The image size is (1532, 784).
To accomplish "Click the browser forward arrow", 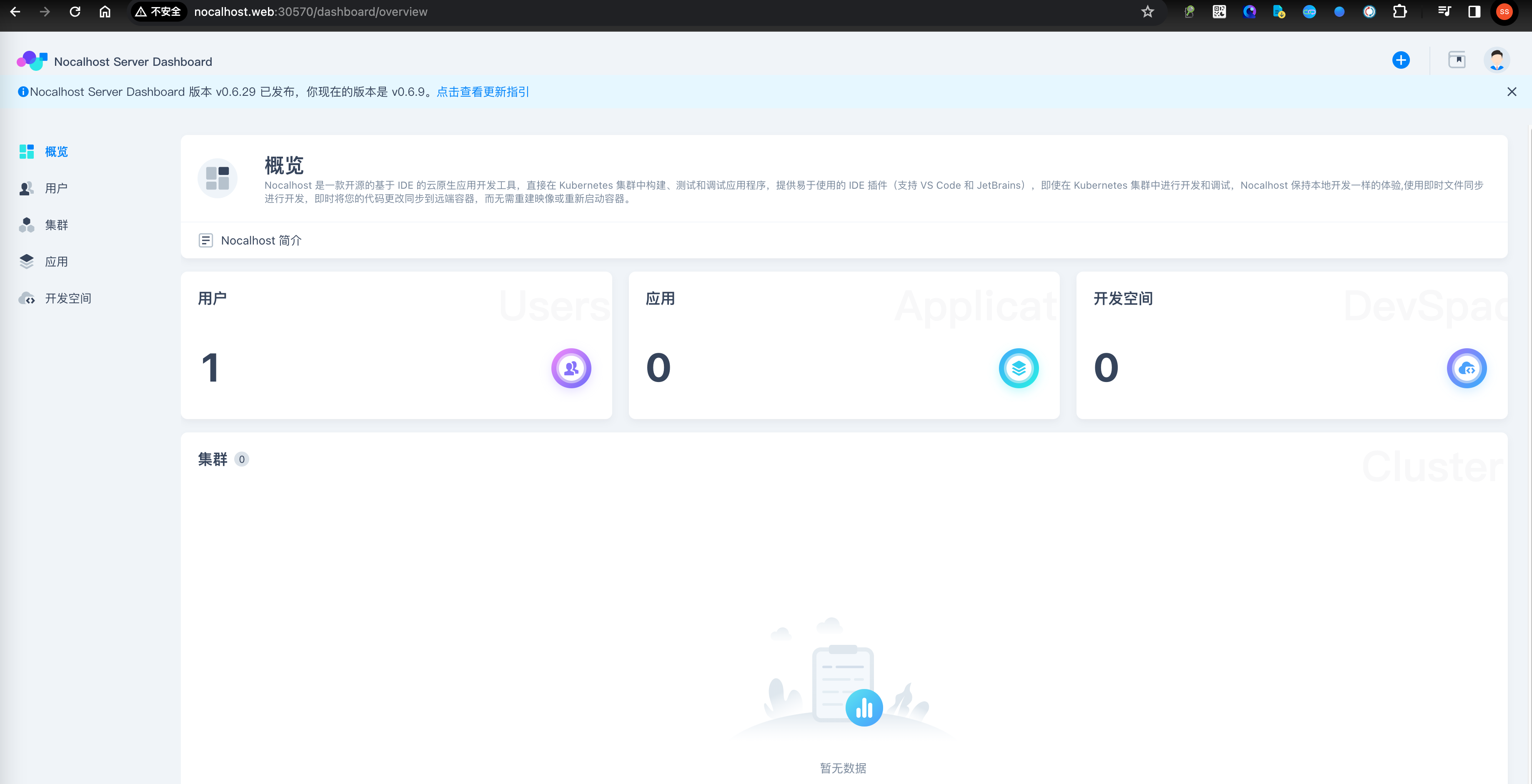I will [x=45, y=11].
